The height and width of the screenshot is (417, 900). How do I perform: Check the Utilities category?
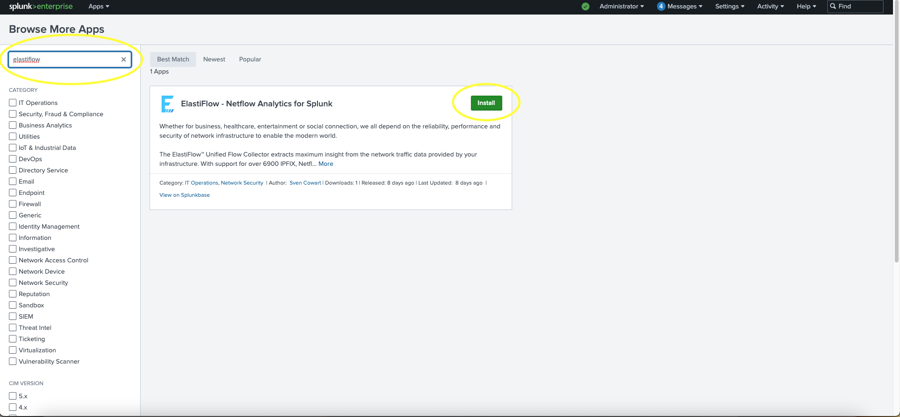[x=13, y=137]
